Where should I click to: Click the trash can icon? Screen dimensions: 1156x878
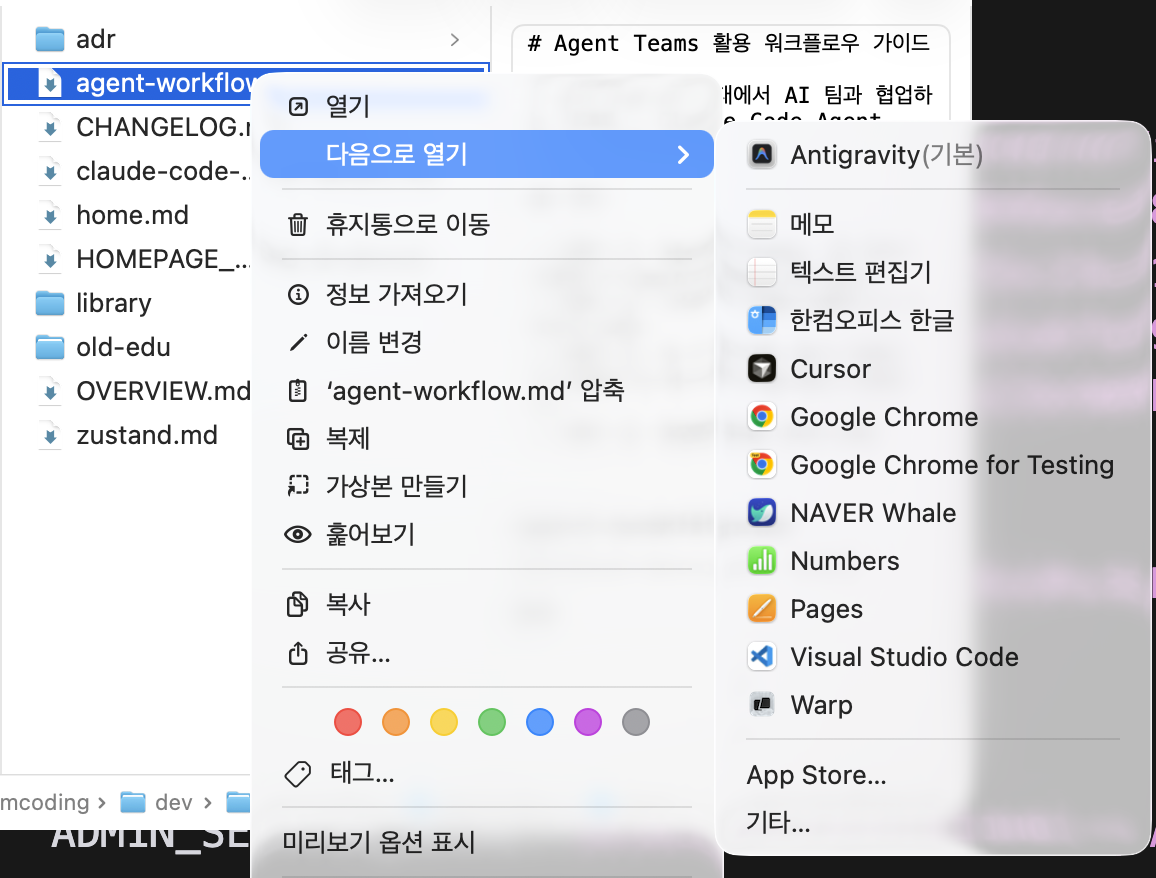(298, 224)
